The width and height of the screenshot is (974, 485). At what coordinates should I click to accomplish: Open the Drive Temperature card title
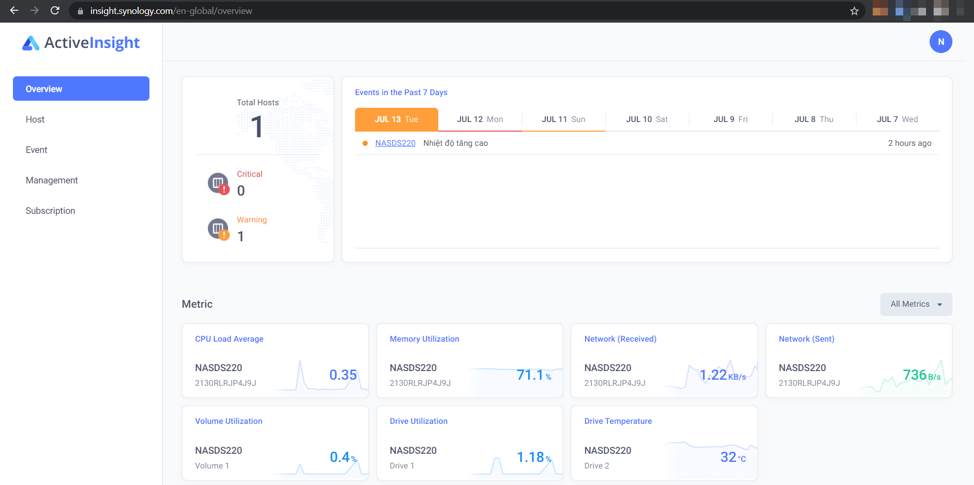pyautogui.click(x=618, y=421)
